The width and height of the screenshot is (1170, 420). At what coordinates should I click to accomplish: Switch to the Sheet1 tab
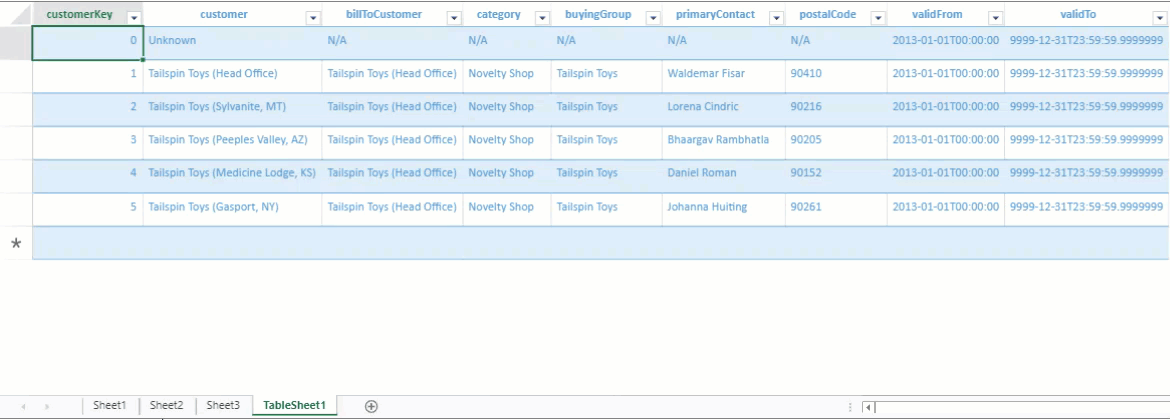(110, 405)
